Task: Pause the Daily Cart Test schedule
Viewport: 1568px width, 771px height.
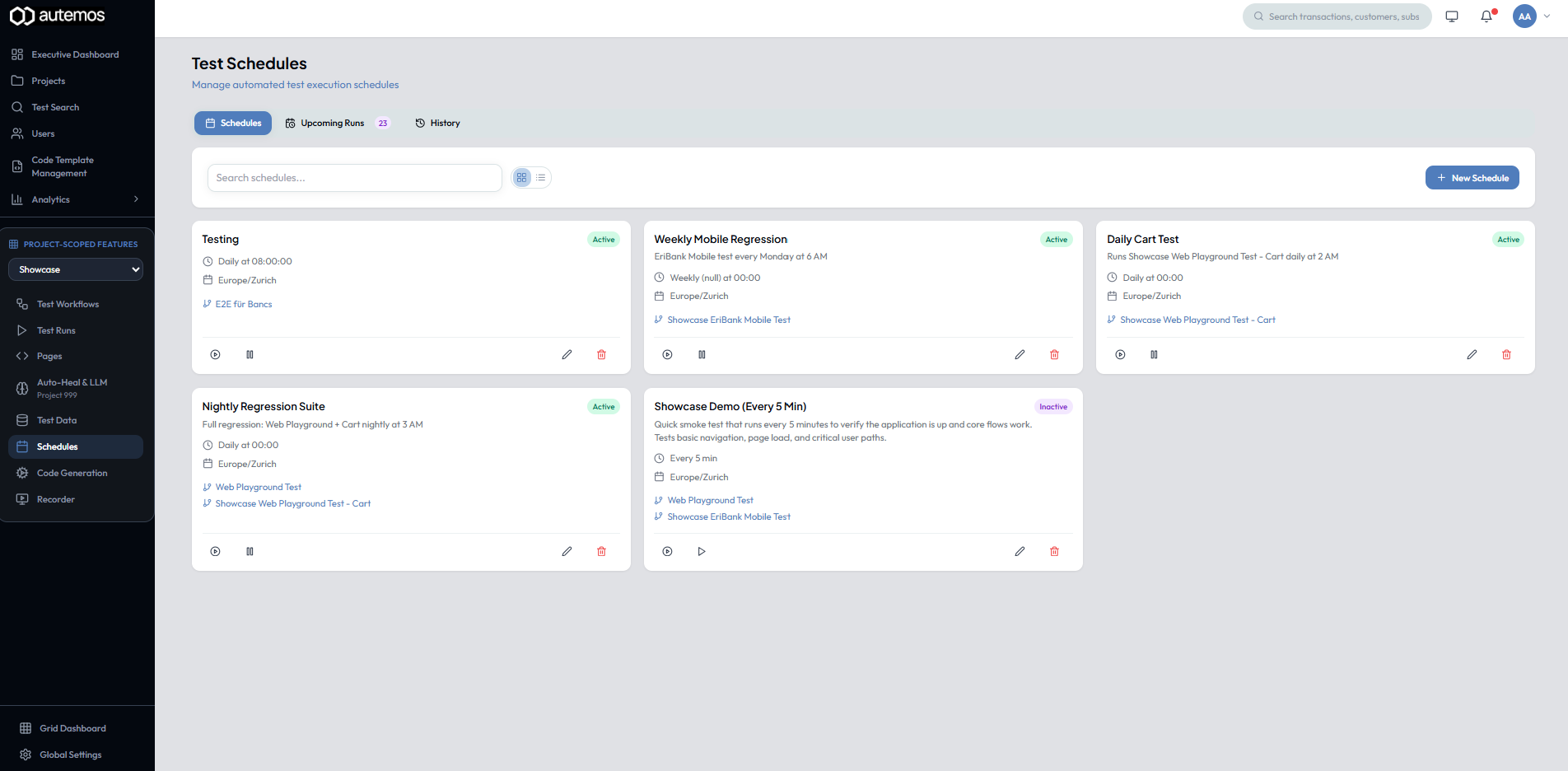Action: (x=1154, y=354)
